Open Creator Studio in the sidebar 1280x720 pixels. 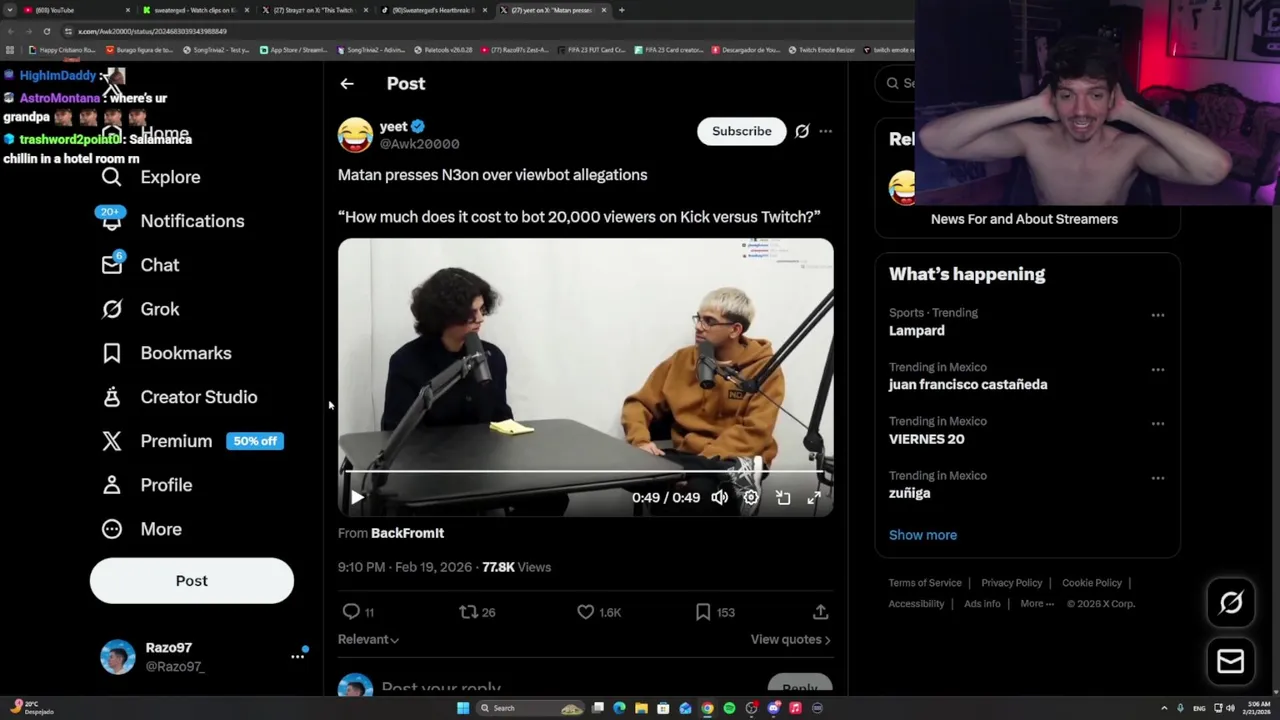(180, 397)
